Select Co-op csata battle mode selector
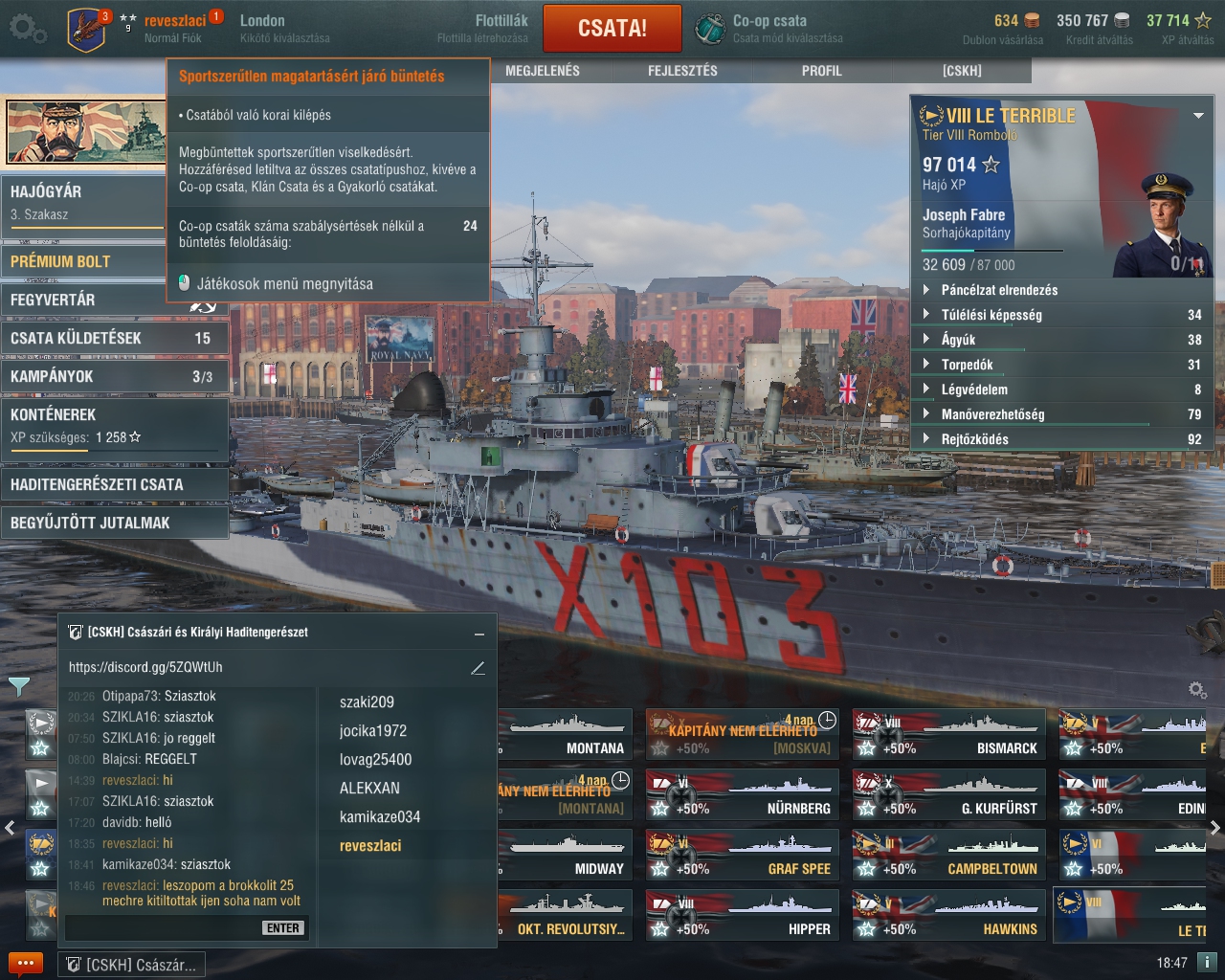 (770, 29)
